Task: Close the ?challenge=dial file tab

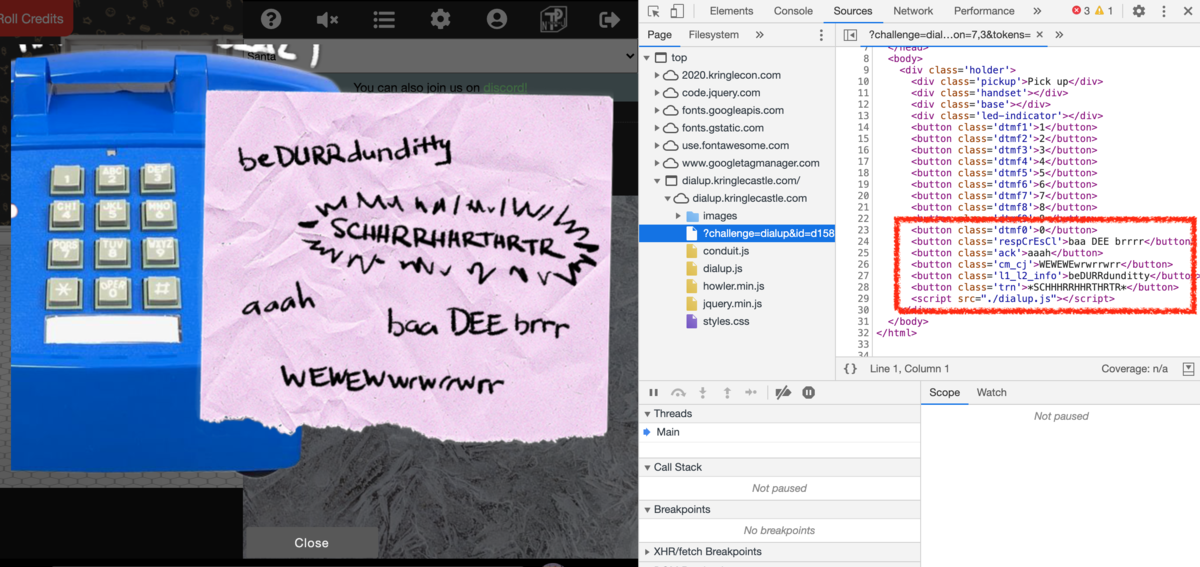Action: (x=1039, y=35)
